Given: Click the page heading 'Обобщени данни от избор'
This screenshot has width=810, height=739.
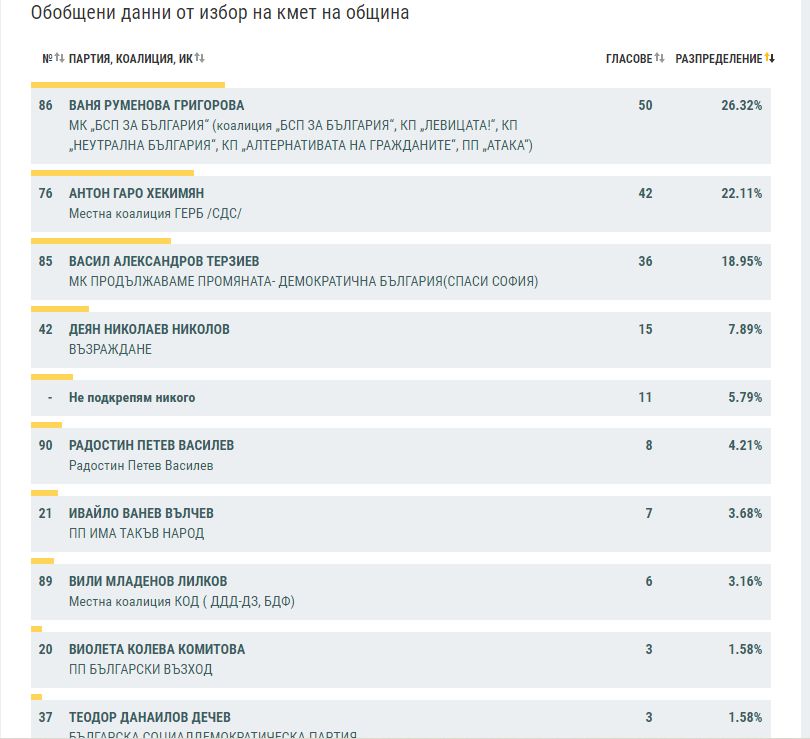Looking at the screenshot, I should (x=220, y=14).
